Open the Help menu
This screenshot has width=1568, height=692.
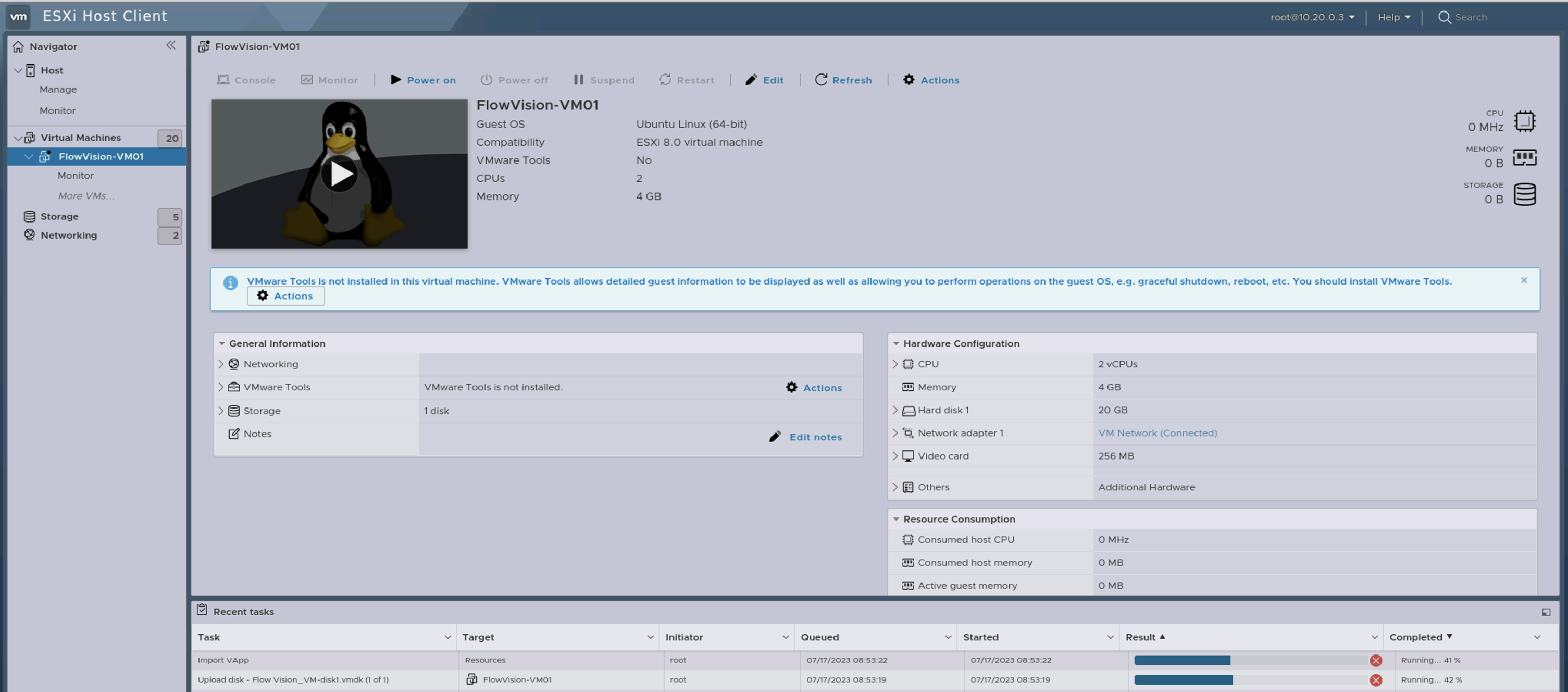(x=1393, y=17)
